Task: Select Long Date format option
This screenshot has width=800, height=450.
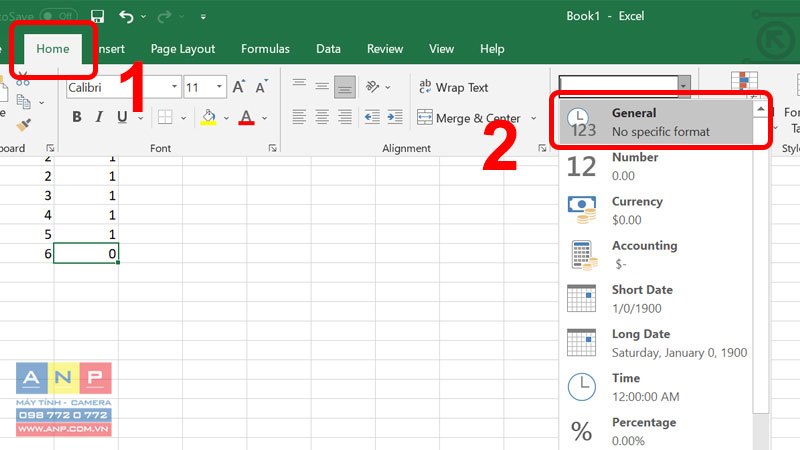Action: [x=656, y=343]
